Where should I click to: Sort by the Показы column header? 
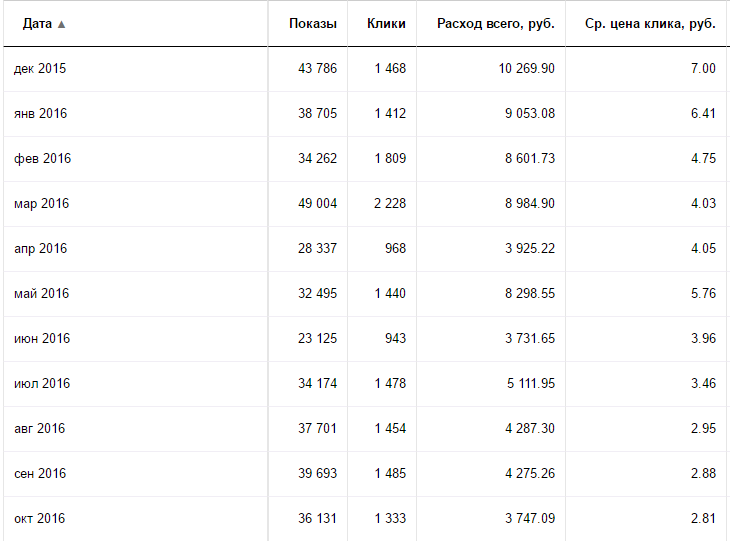313,24
